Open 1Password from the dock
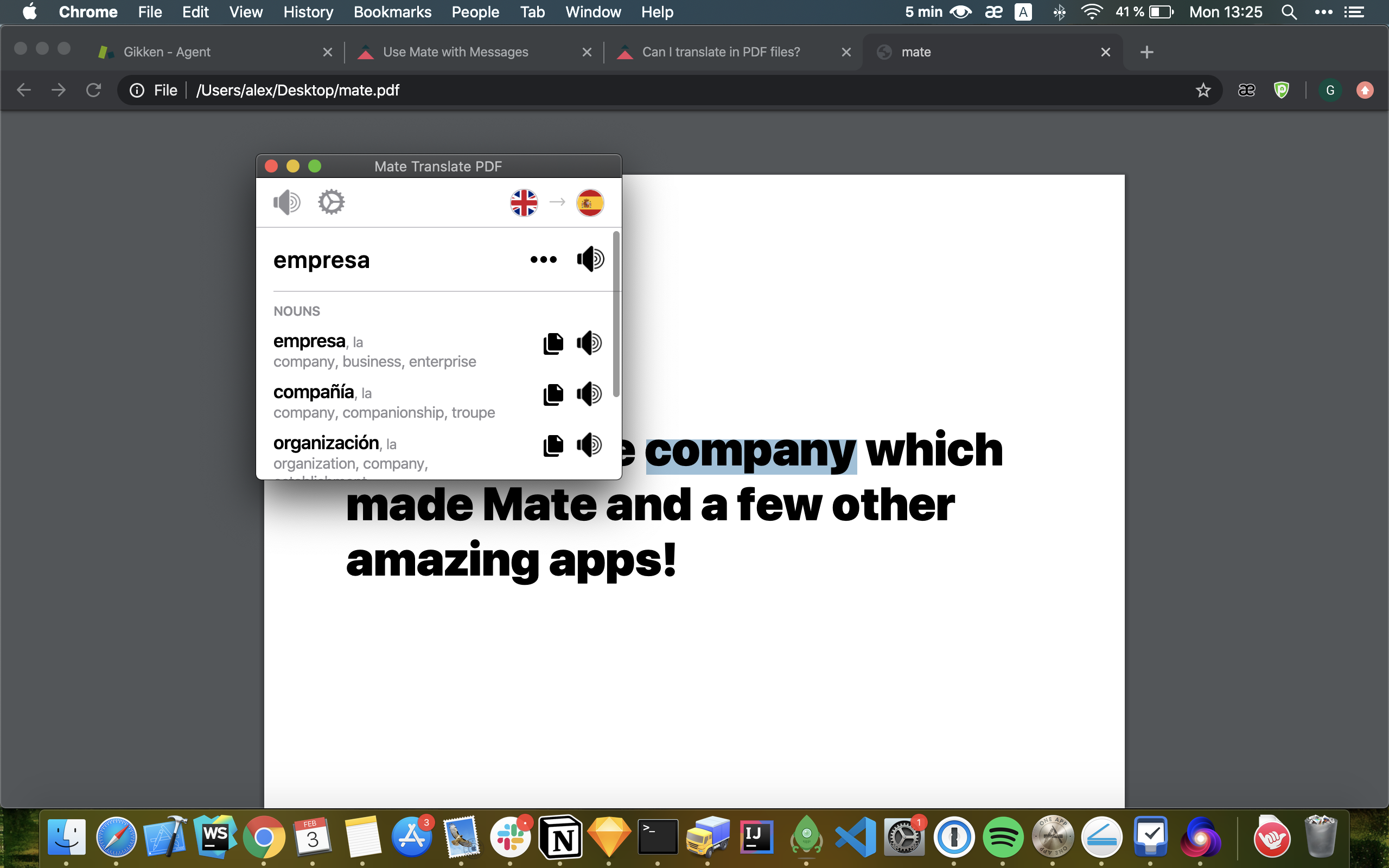This screenshot has width=1389, height=868. click(x=954, y=837)
